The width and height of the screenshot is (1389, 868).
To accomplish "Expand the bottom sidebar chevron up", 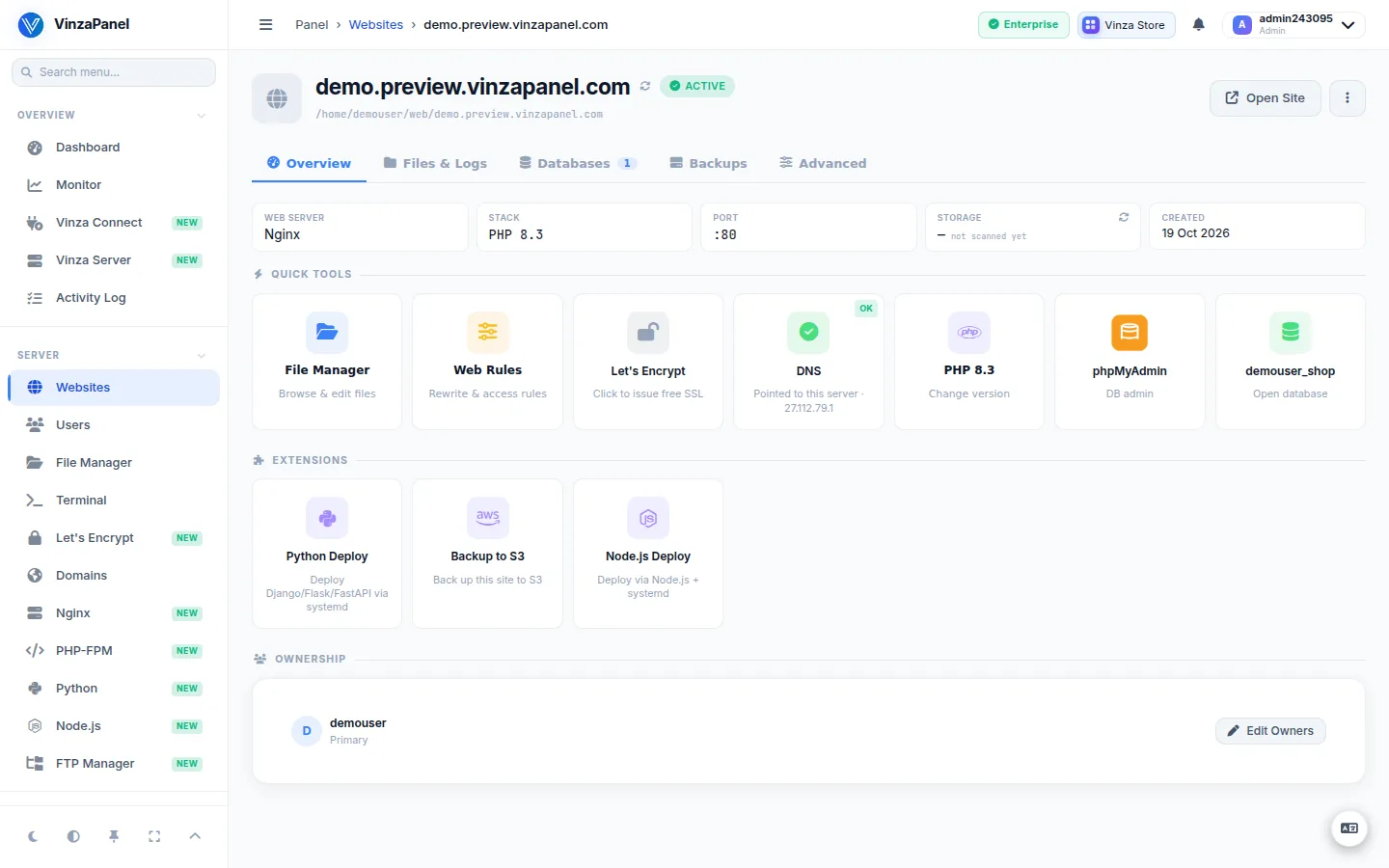I will (195, 836).
